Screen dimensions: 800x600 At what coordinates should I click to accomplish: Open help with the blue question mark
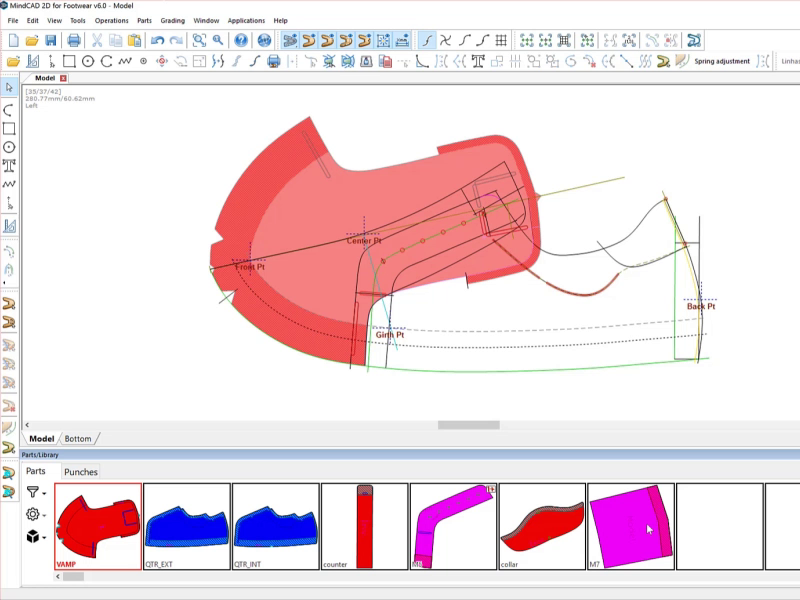pos(241,40)
